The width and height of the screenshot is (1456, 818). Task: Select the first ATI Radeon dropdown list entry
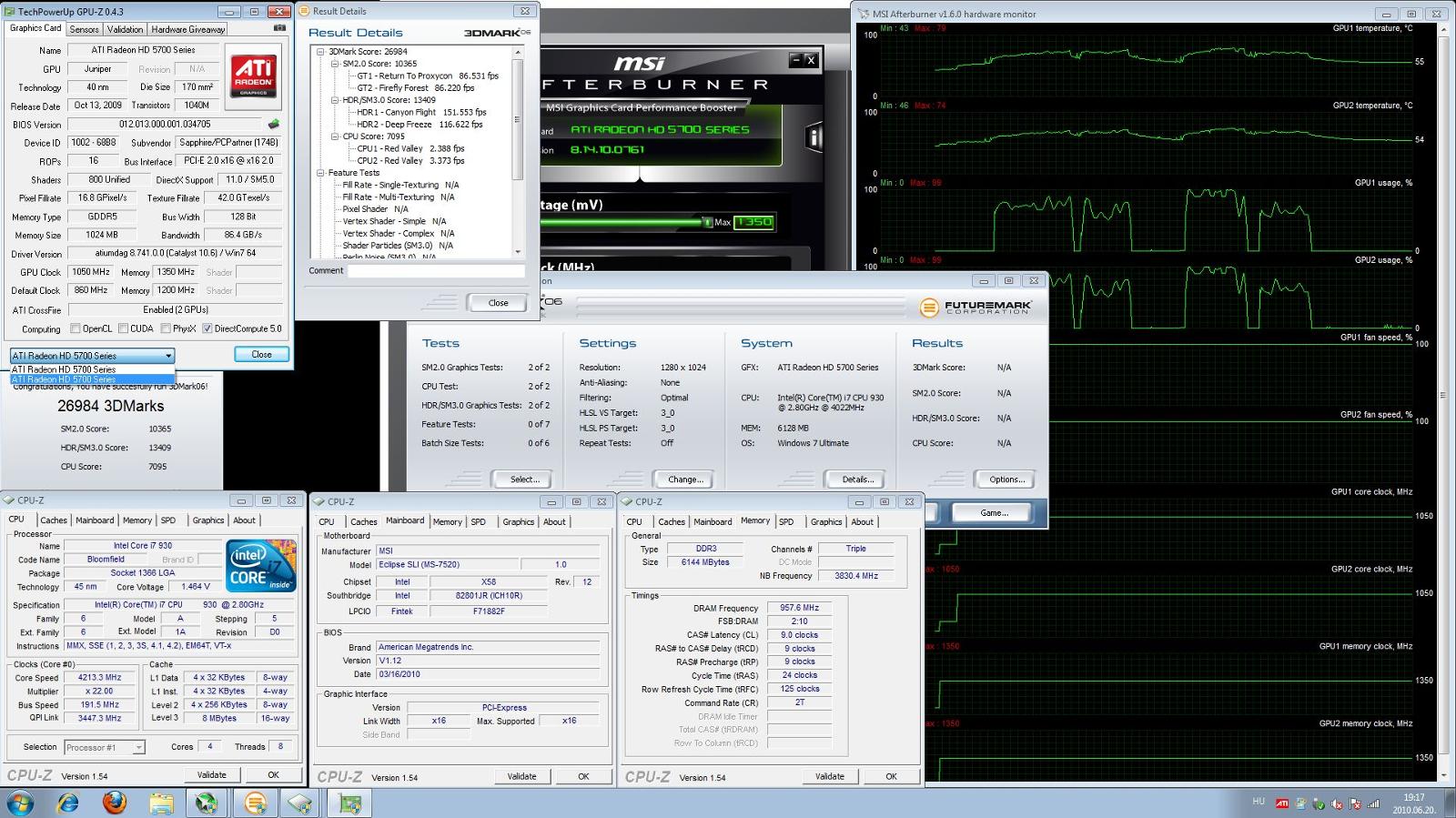coord(92,369)
